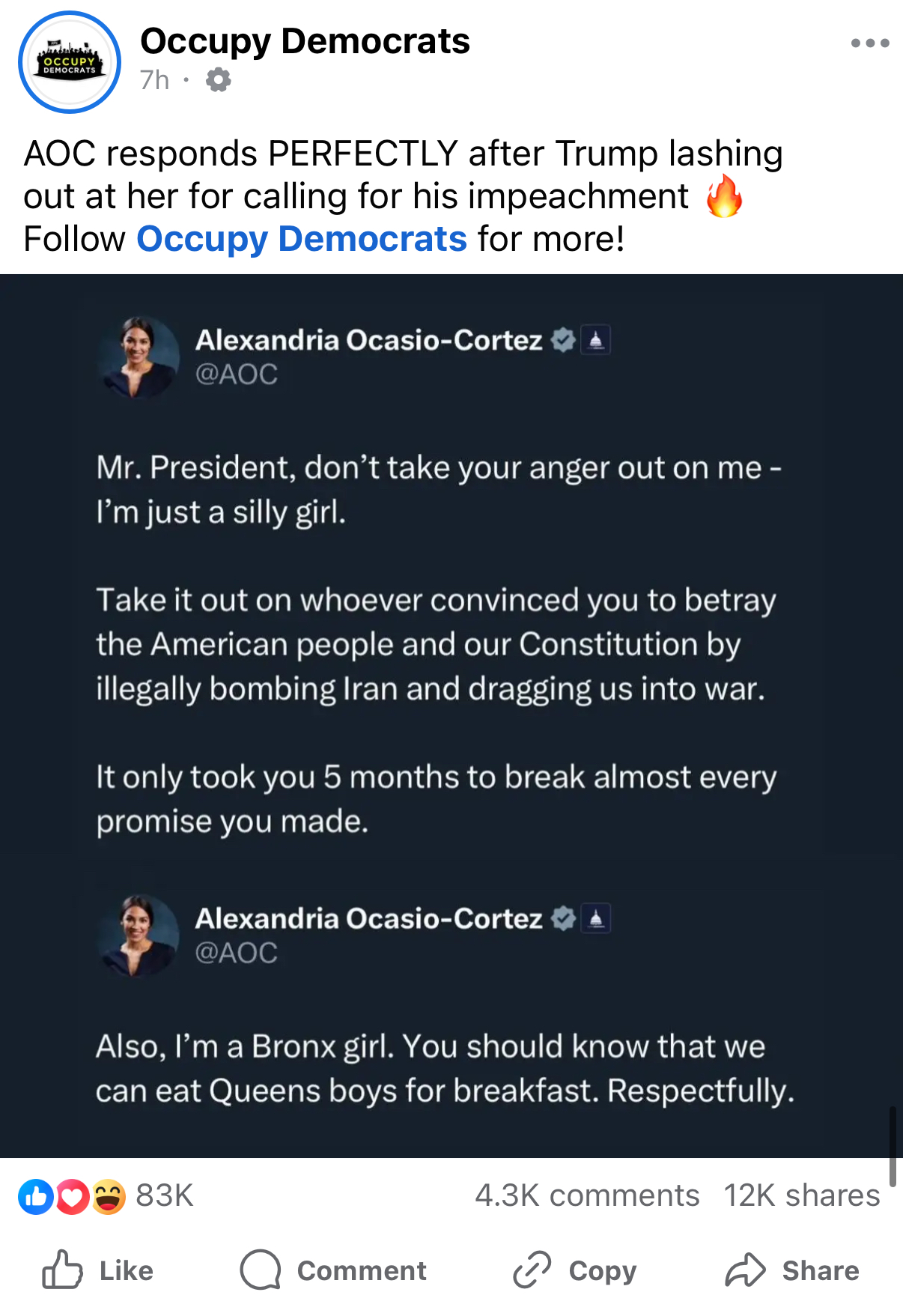Open the AOC tweet screenshot image
This screenshot has height=1316, width=903.
click(x=451, y=716)
